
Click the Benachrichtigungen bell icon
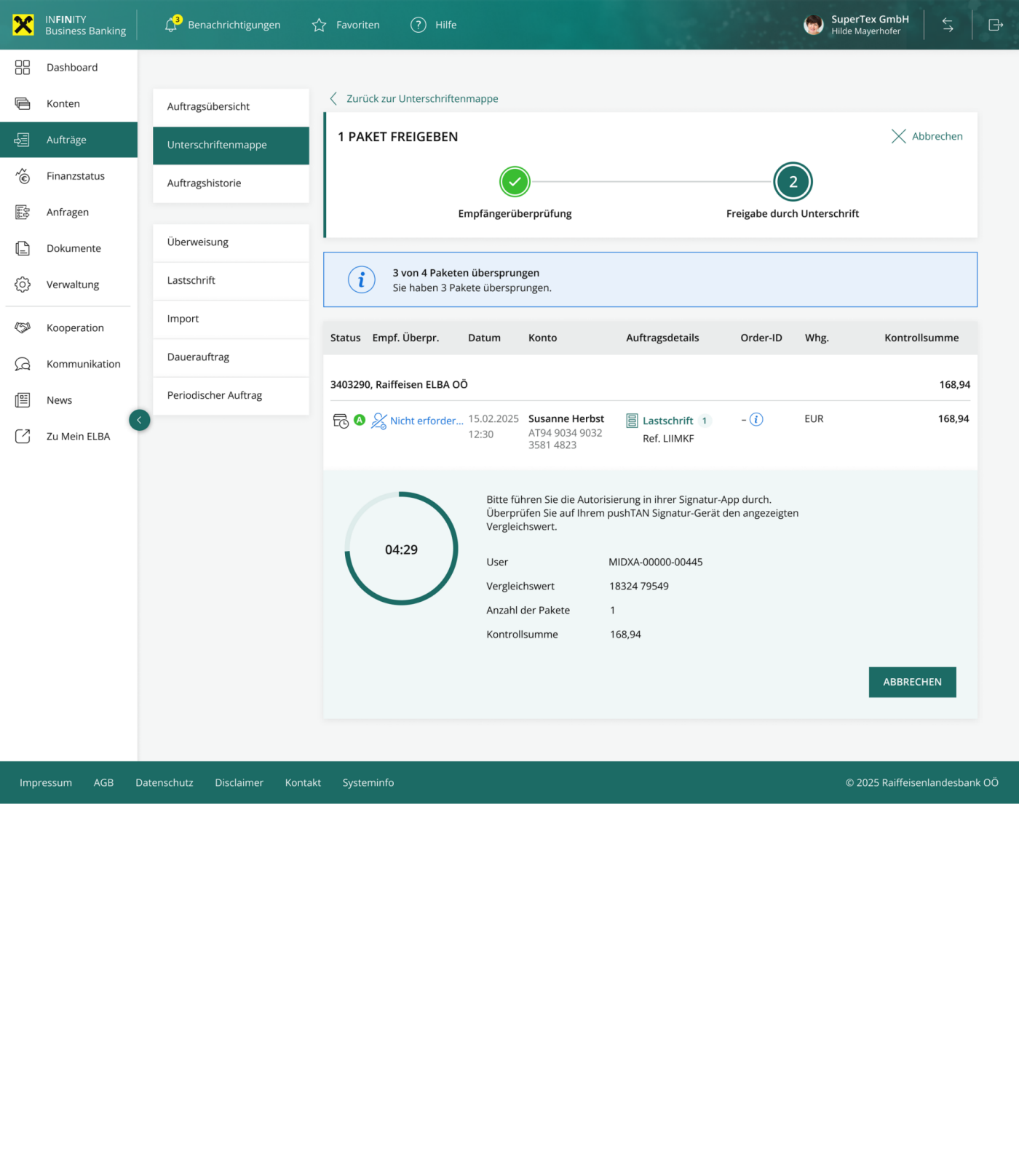pyautogui.click(x=171, y=25)
